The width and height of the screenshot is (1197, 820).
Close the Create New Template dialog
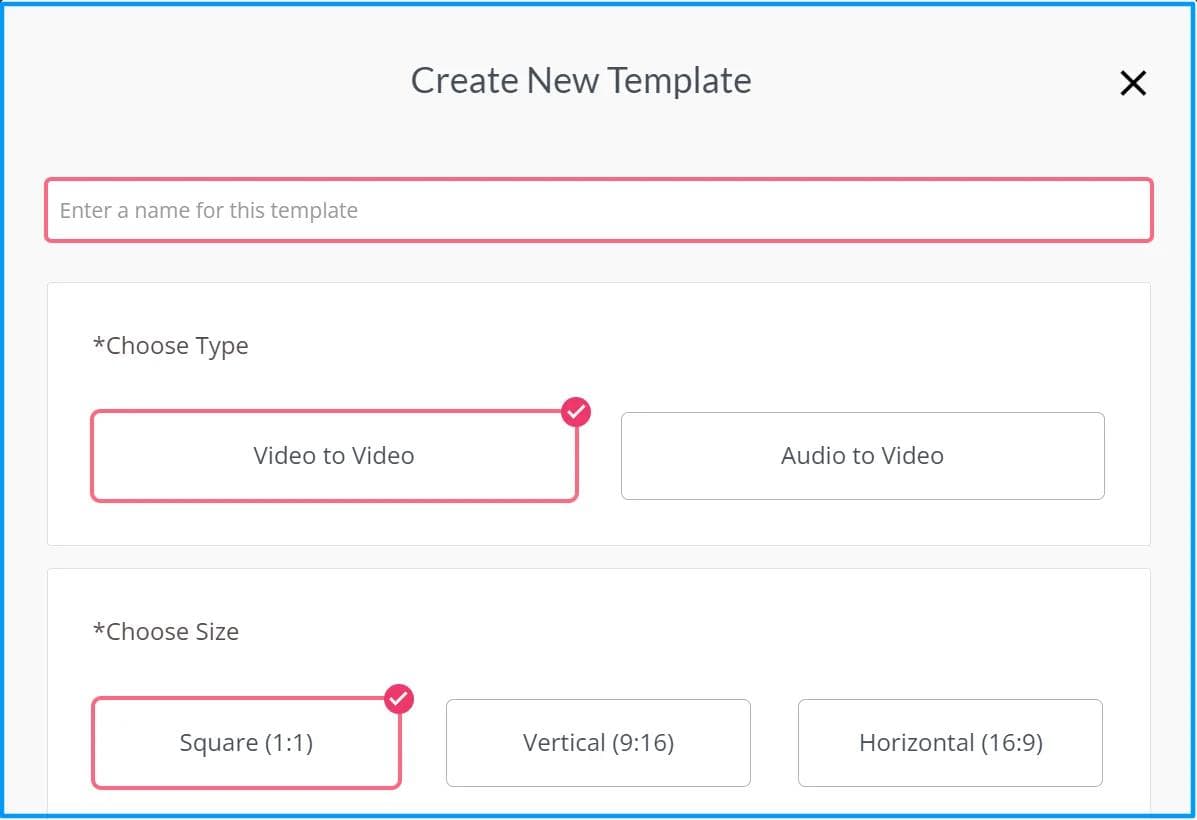pyautogui.click(x=1132, y=83)
